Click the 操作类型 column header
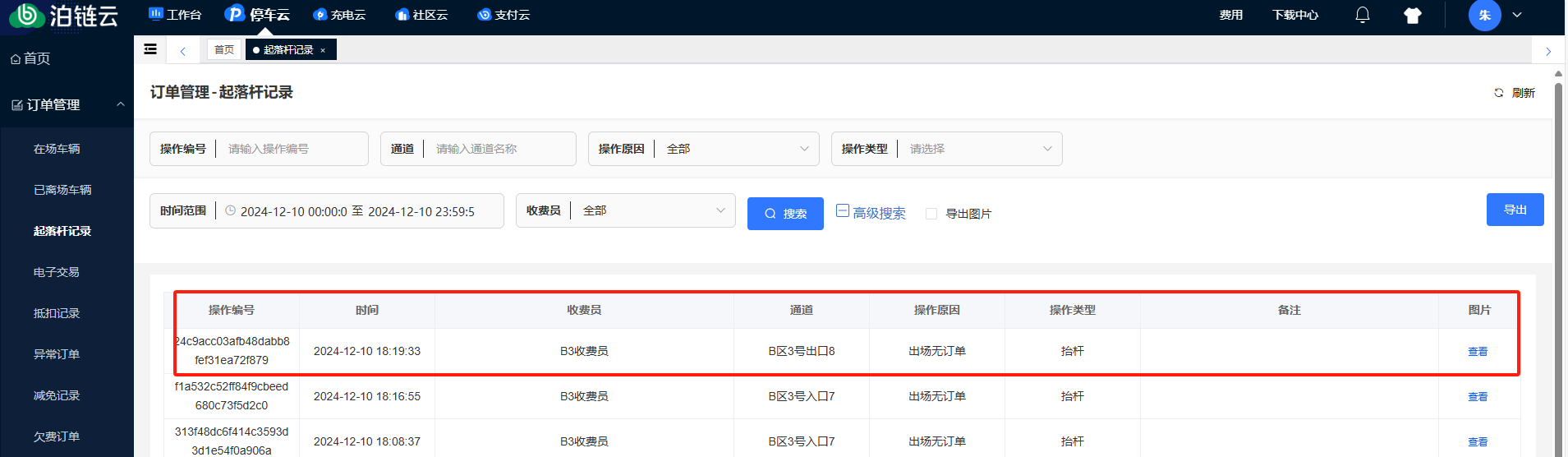The width and height of the screenshot is (1568, 457). (x=1073, y=310)
